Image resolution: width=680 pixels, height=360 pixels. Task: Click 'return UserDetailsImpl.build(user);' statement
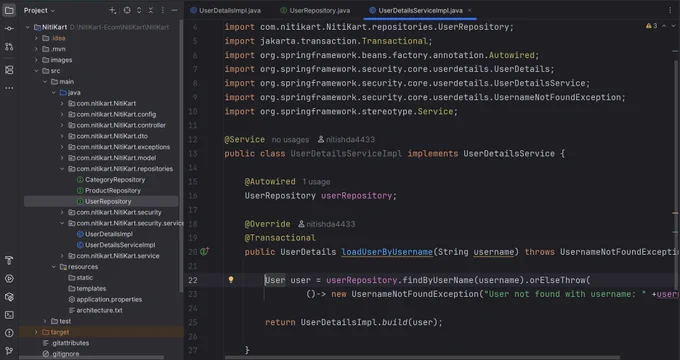click(354, 322)
